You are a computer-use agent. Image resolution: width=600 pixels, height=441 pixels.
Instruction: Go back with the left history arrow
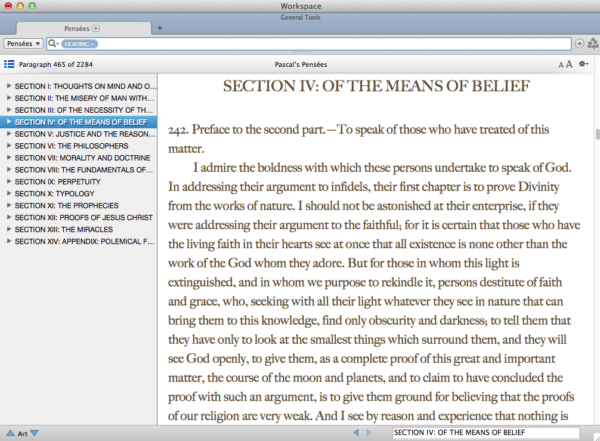[356, 433]
